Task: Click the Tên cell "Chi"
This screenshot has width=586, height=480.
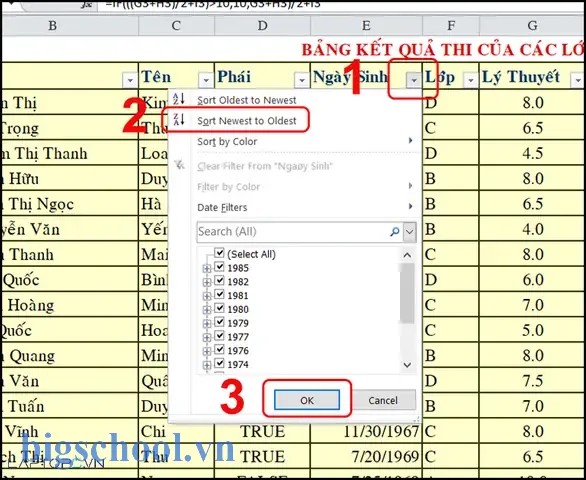Action: (x=176, y=431)
